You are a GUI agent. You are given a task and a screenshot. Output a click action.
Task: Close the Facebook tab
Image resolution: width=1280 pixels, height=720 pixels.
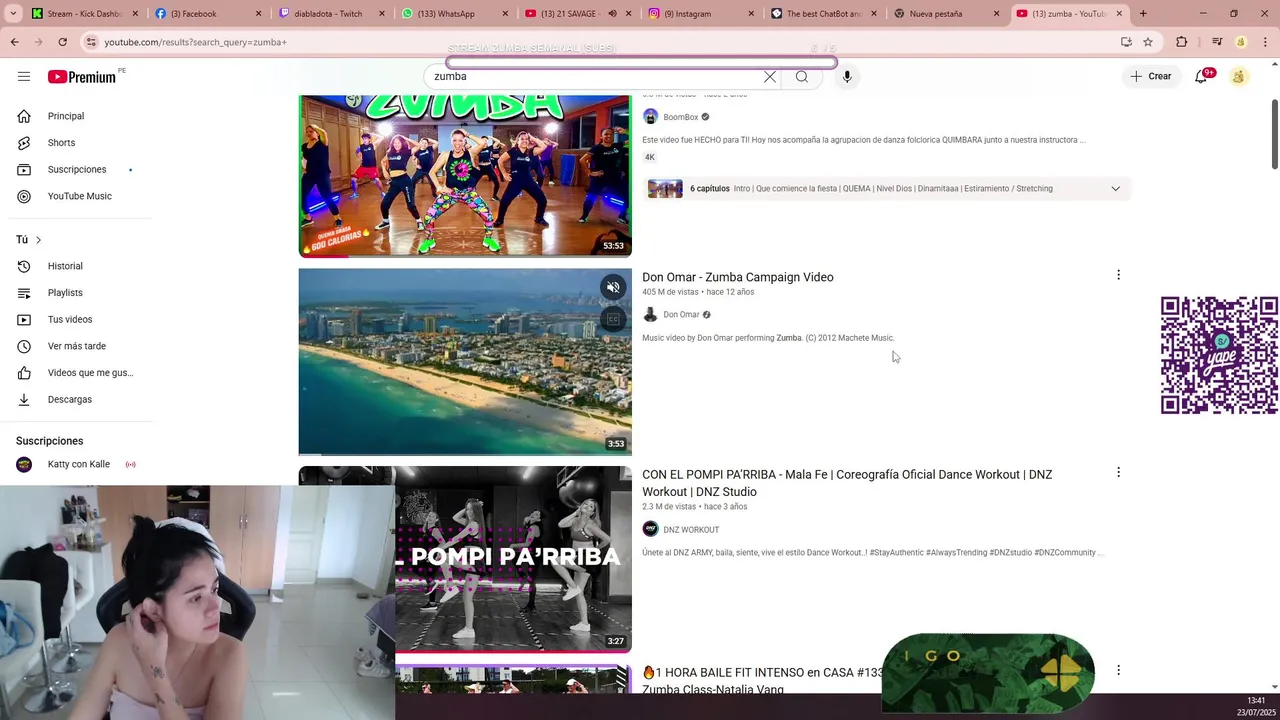[258, 14]
